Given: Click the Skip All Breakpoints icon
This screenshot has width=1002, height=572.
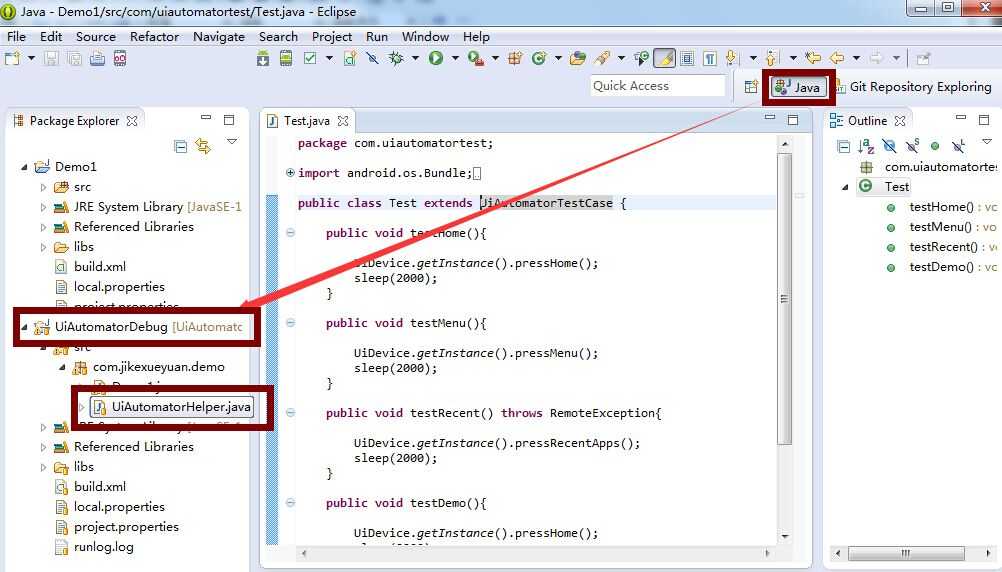Looking at the screenshot, I should 373,59.
